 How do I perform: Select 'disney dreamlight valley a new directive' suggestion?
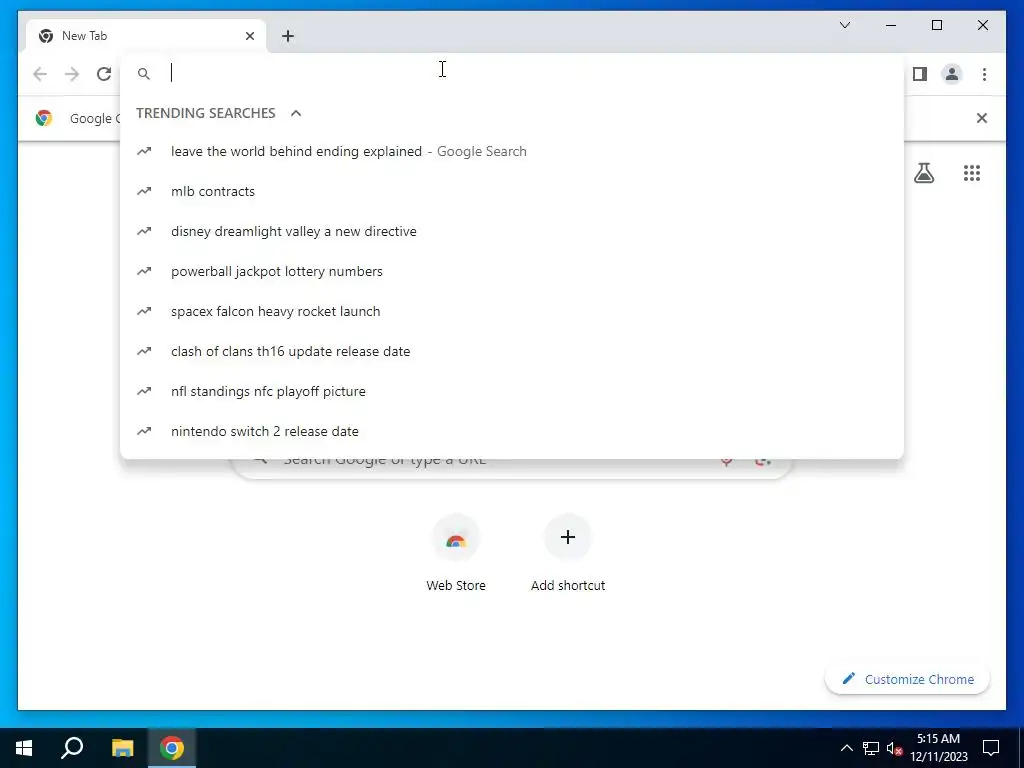coord(512,231)
